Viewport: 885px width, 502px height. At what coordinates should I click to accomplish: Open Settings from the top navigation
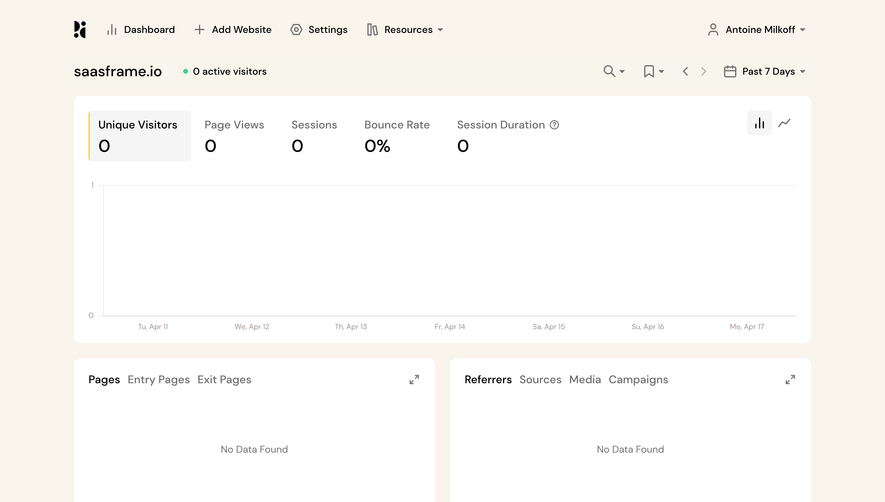319,29
